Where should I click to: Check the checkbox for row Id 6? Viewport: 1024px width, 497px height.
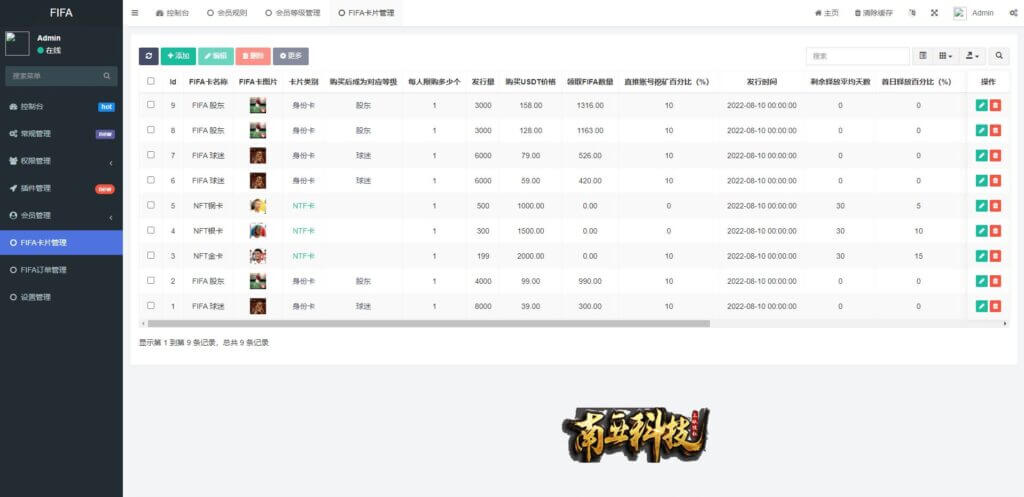[x=151, y=180]
